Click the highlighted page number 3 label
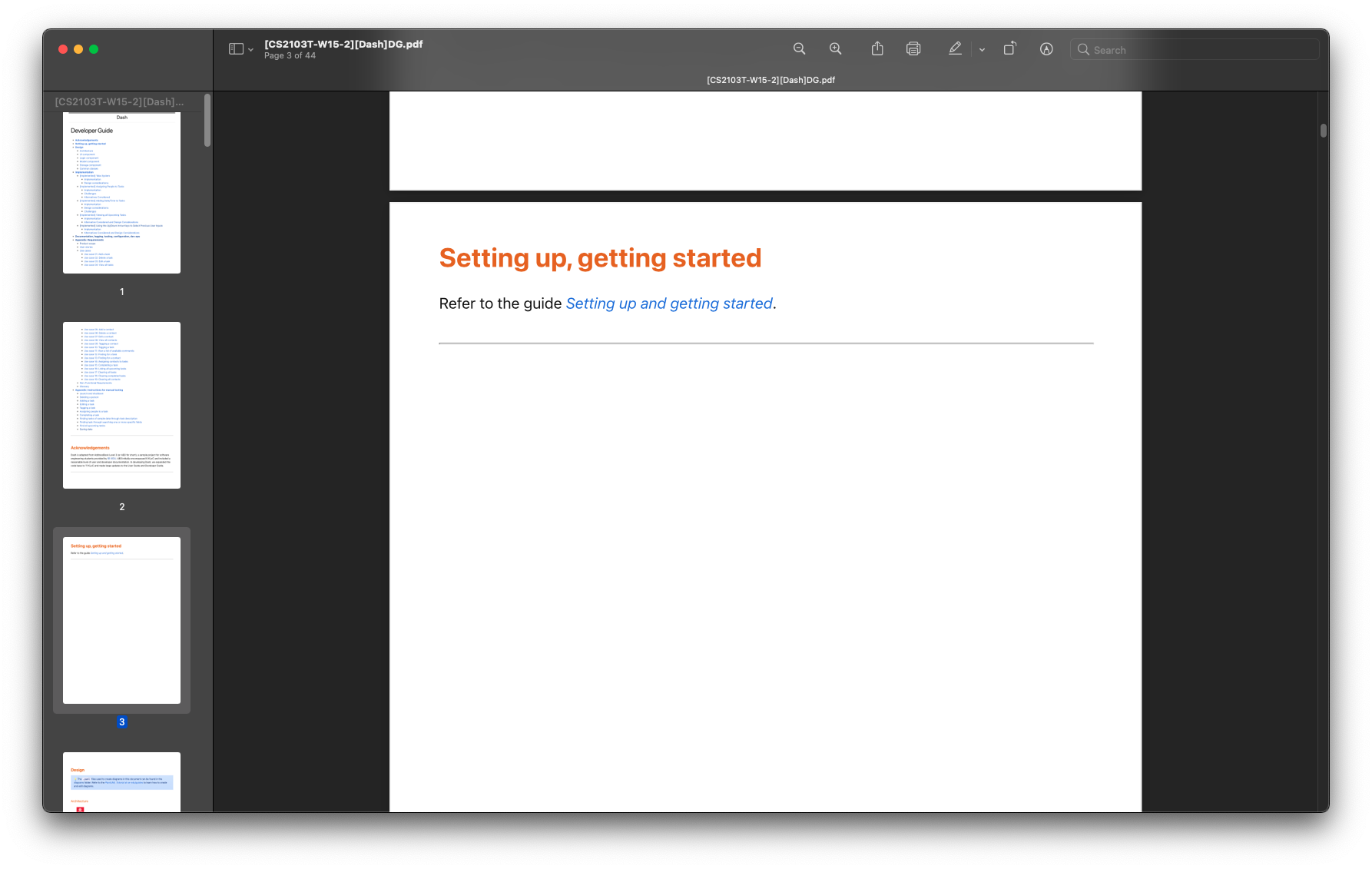The image size is (1372, 869). coord(121,721)
